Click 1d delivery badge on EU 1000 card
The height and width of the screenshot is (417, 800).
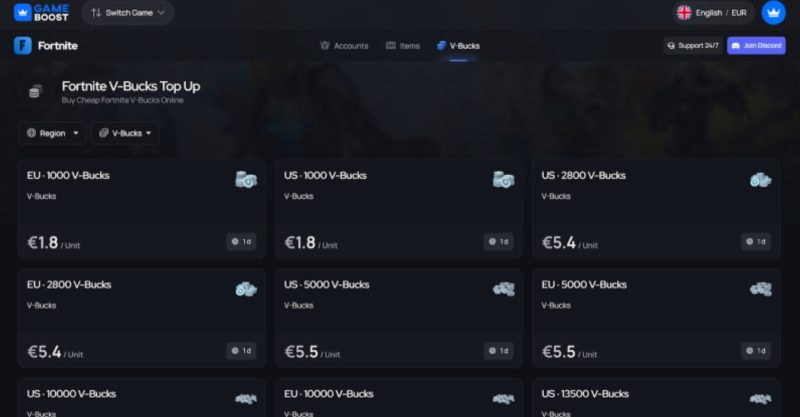pyautogui.click(x=241, y=241)
